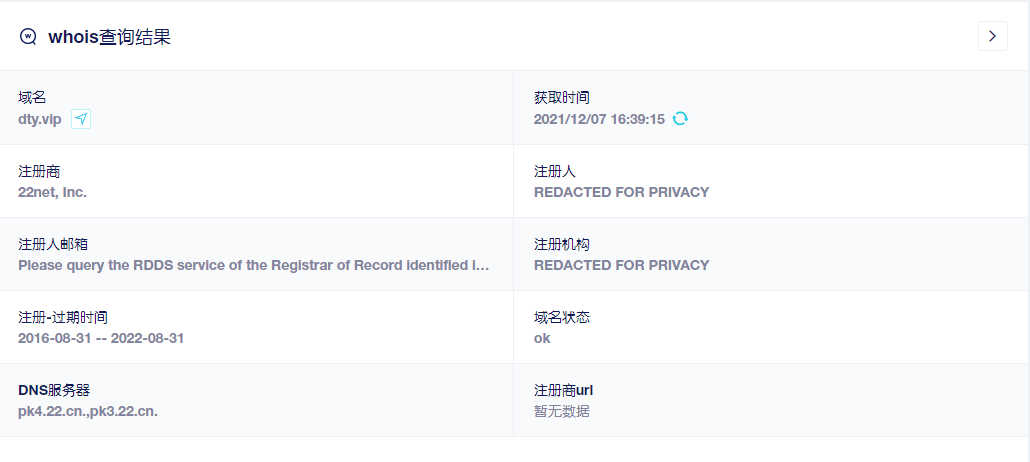Image resolution: width=1030 pixels, height=462 pixels.
Task: Click the 获取时间 field label
Action: point(561,98)
